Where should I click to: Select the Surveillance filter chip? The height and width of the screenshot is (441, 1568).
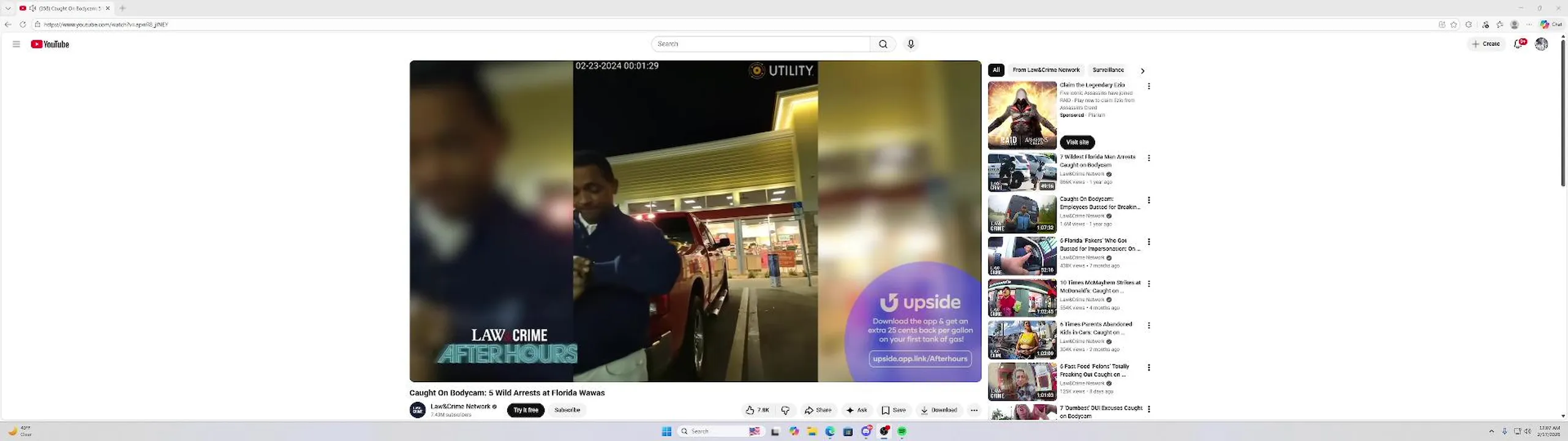(x=1108, y=70)
